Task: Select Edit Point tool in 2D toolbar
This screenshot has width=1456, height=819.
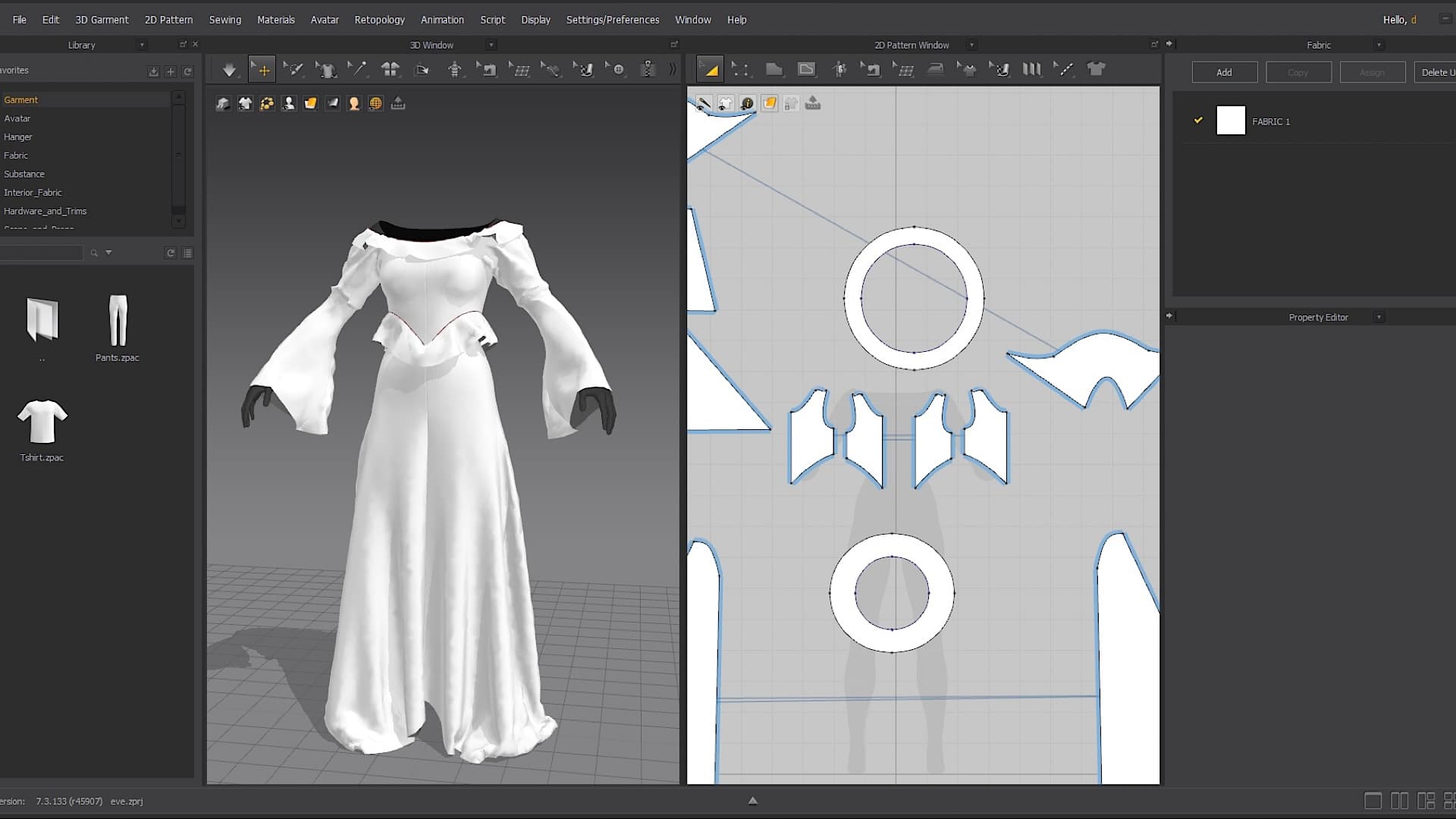Action: pyautogui.click(x=741, y=70)
